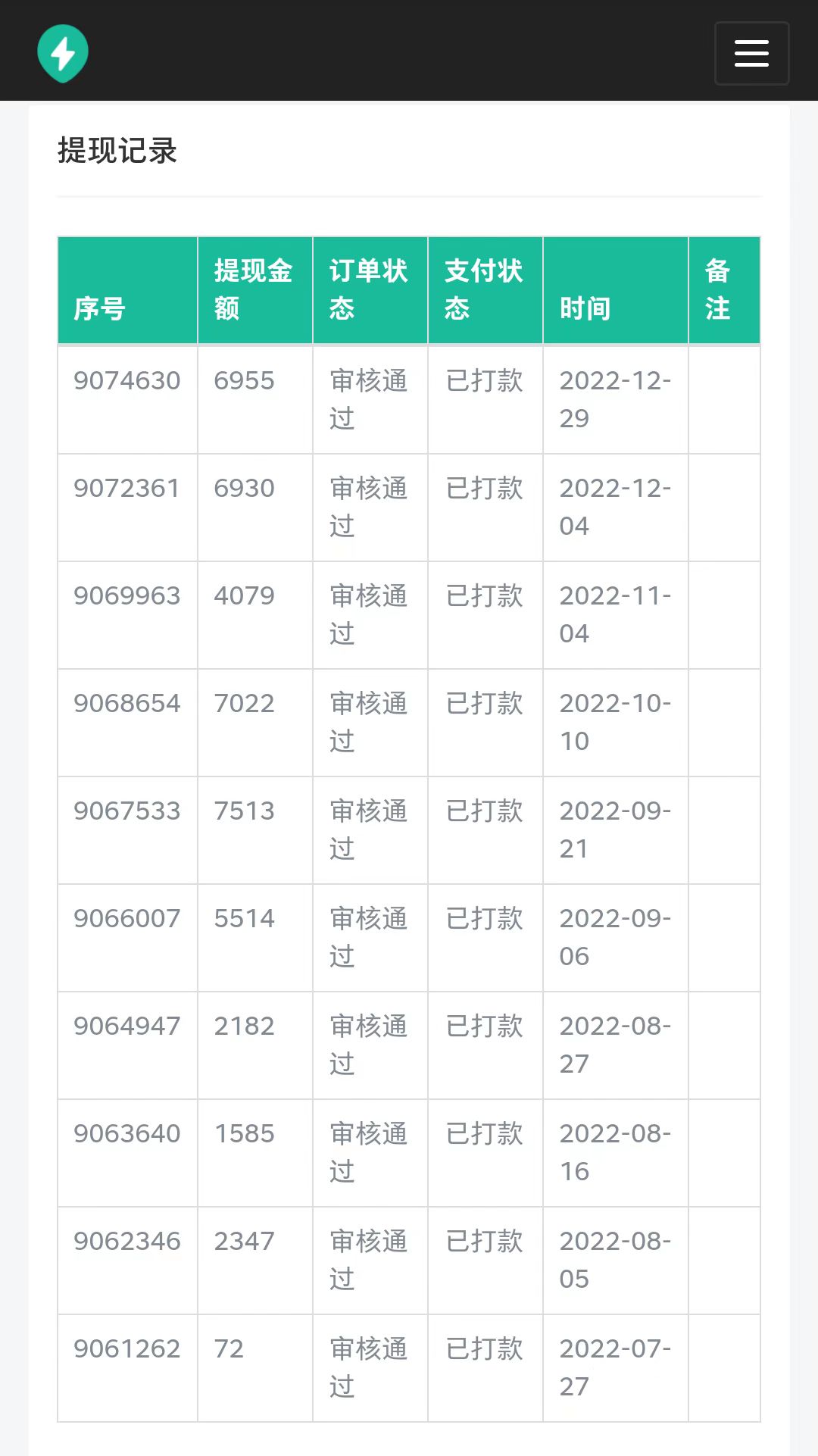Click the 序号 column header

99,308
